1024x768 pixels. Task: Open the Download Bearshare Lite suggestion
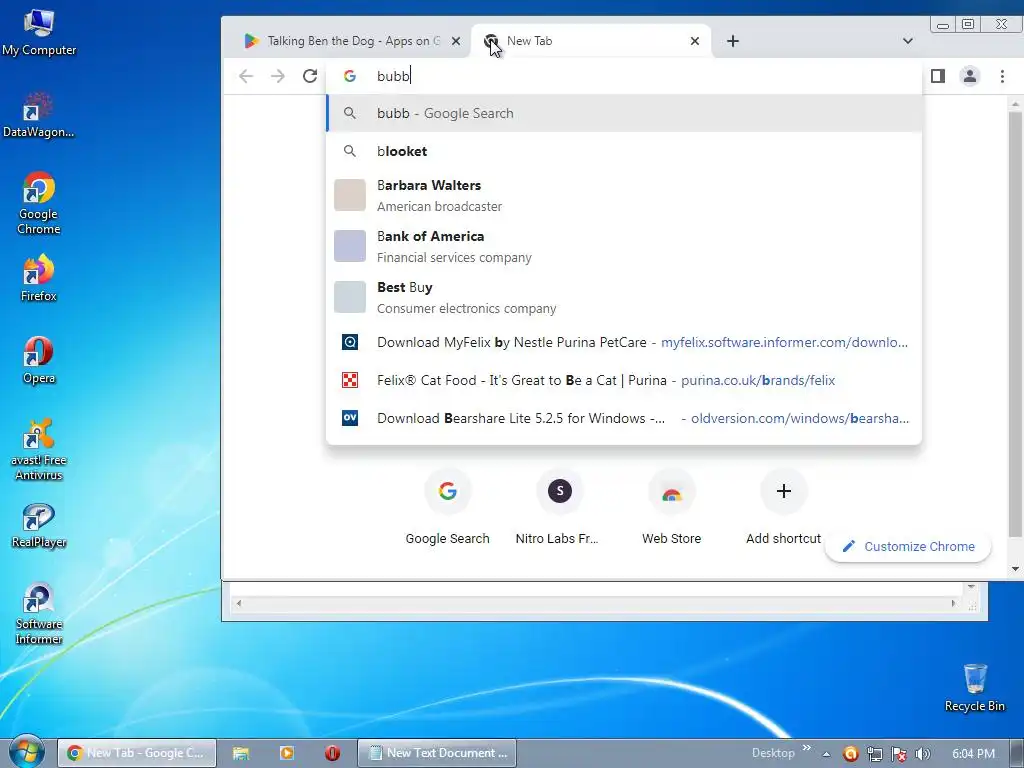pyautogui.click(x=624, y=418)
